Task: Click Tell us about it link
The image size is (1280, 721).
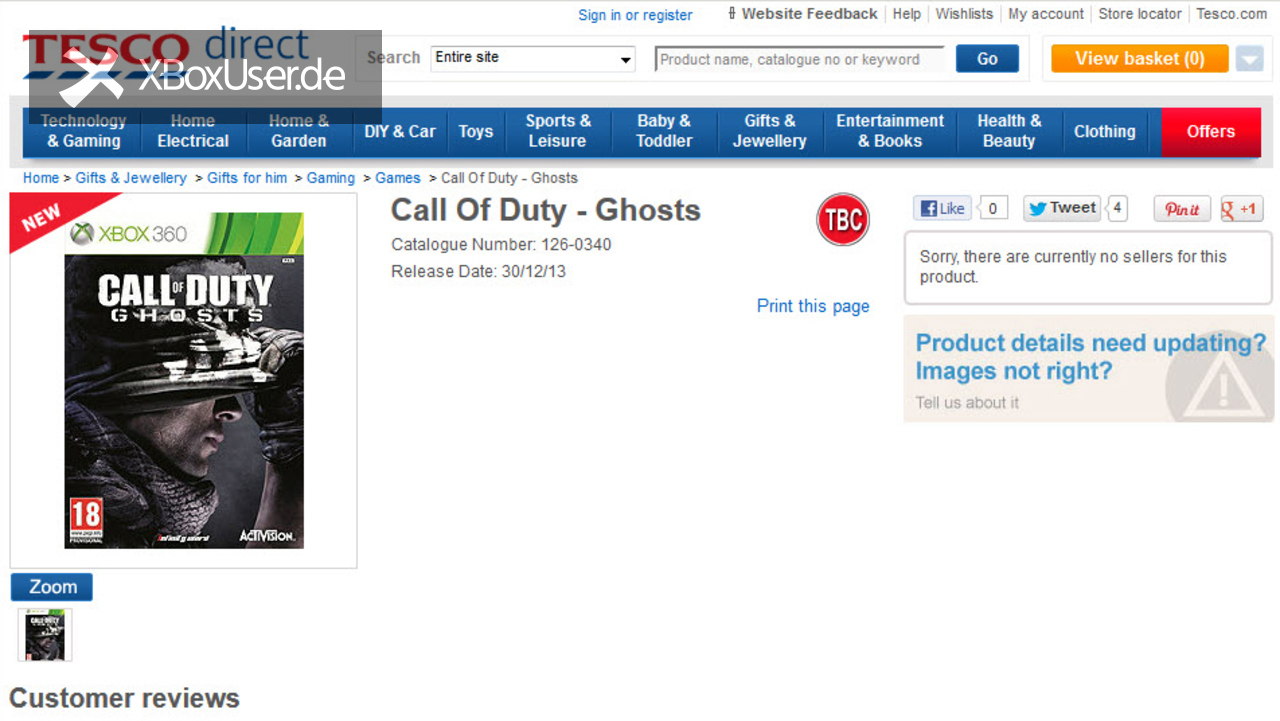Action: coord(967,403)
